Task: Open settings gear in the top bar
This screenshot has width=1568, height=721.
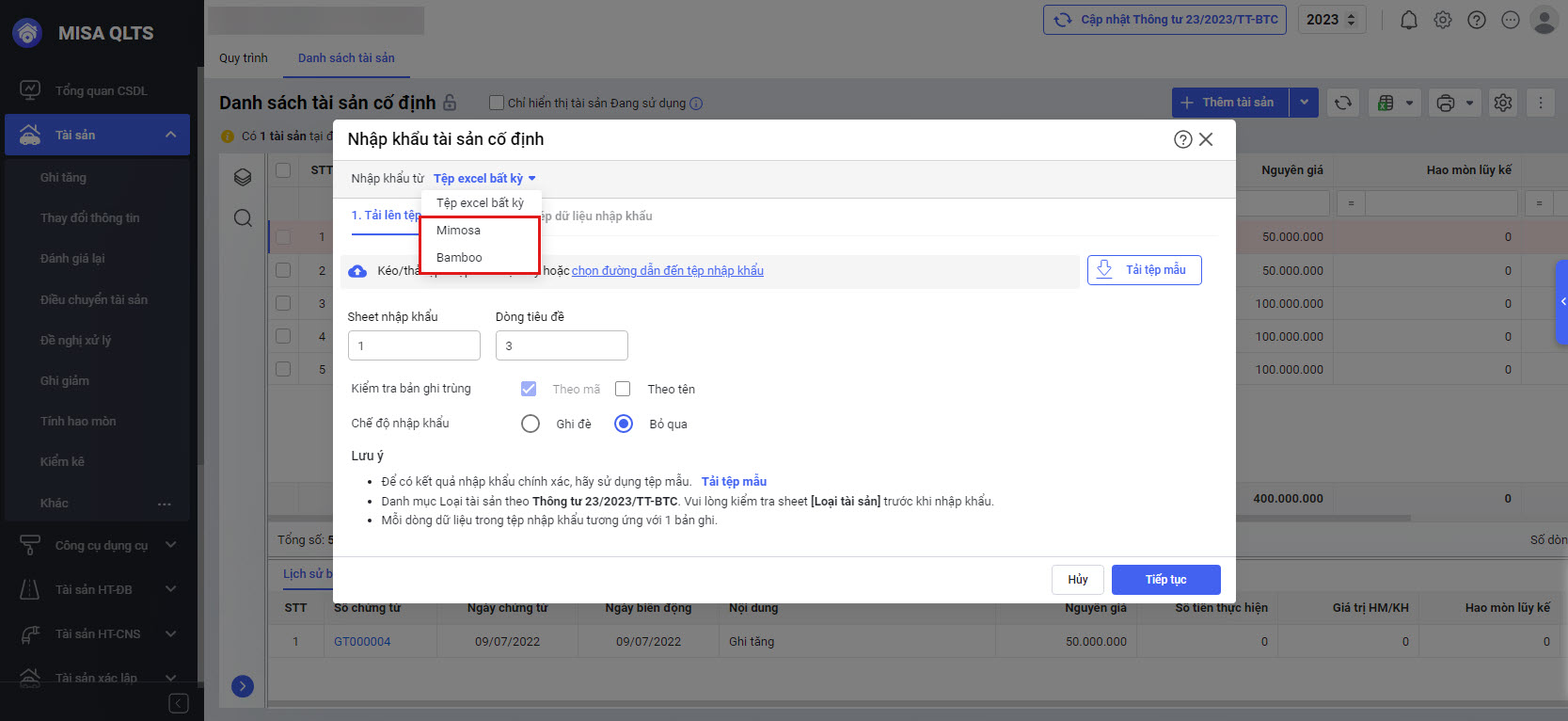Action: 1442,20
